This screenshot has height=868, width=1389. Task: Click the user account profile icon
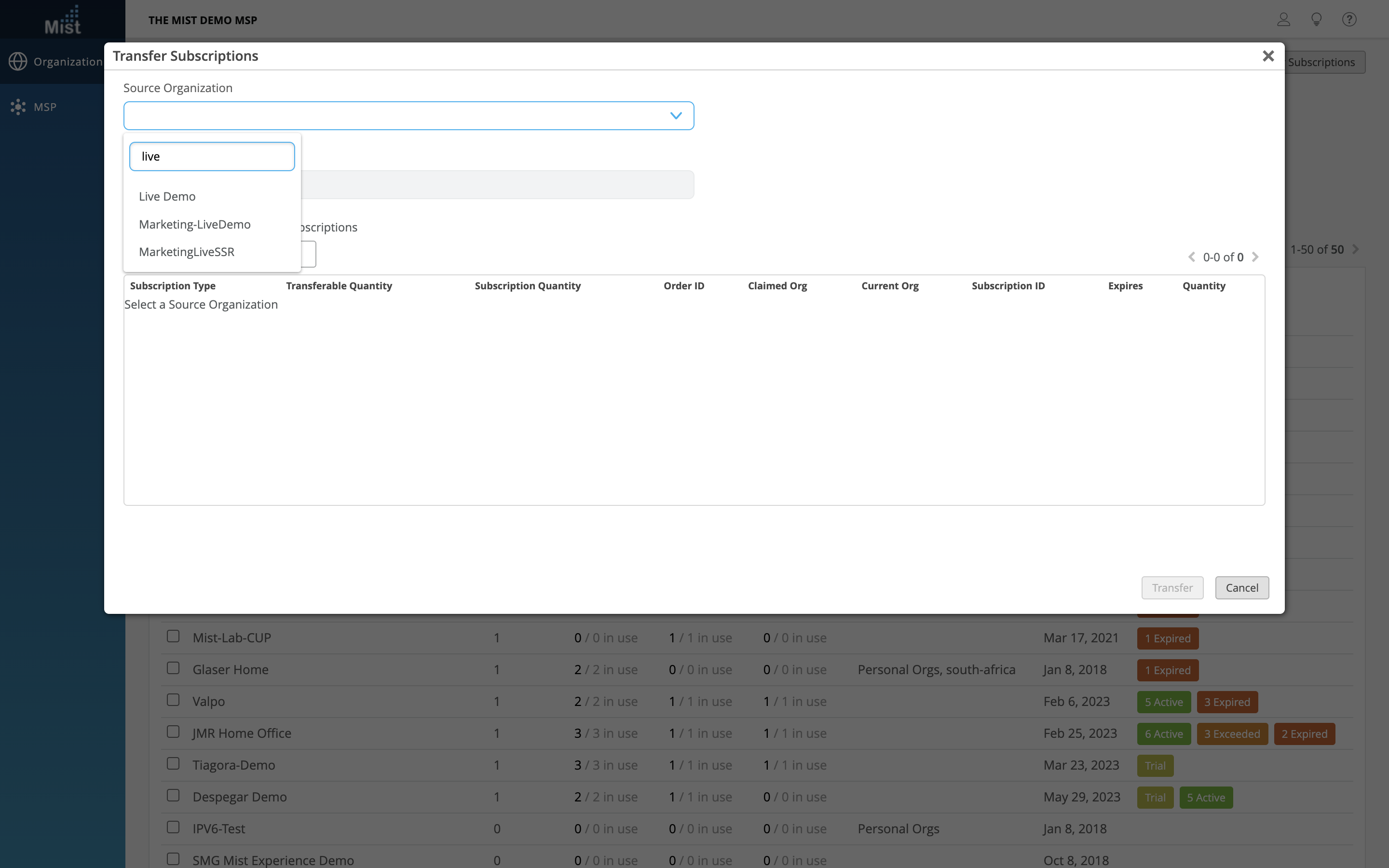(1283, 19)
